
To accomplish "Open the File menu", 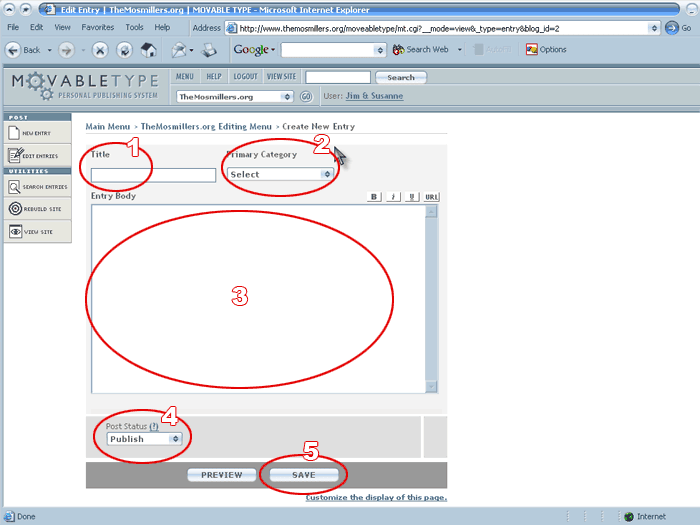I will [13, 27].
